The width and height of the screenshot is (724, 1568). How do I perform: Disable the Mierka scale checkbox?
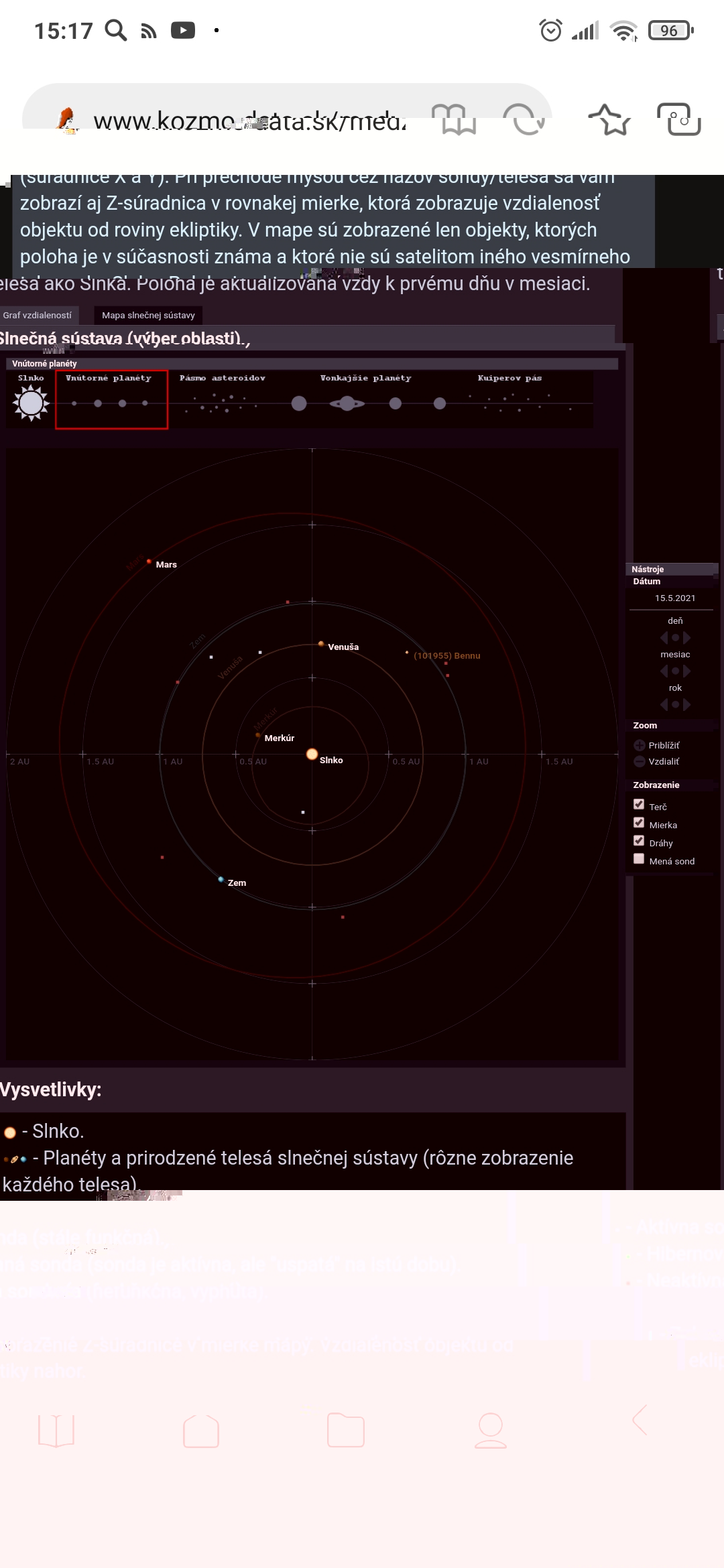(639, 823)
